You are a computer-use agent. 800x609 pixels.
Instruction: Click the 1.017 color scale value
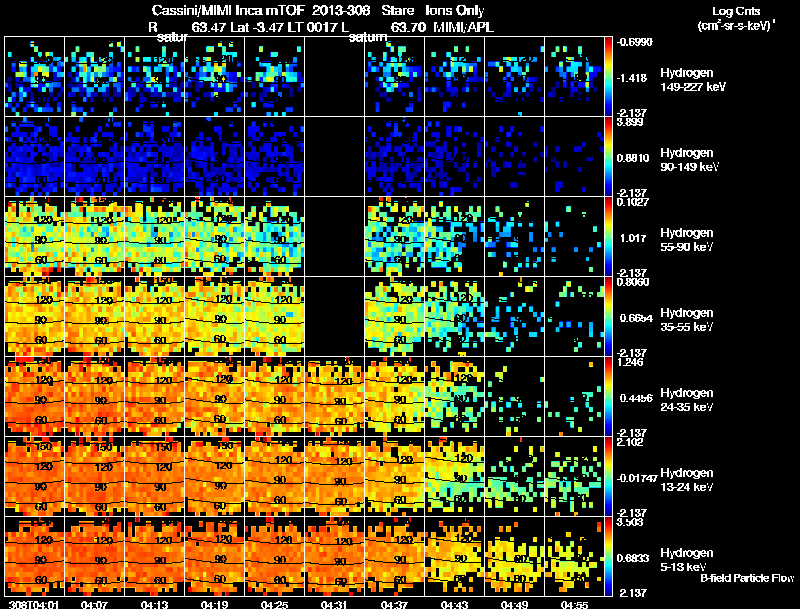point(633,238)
